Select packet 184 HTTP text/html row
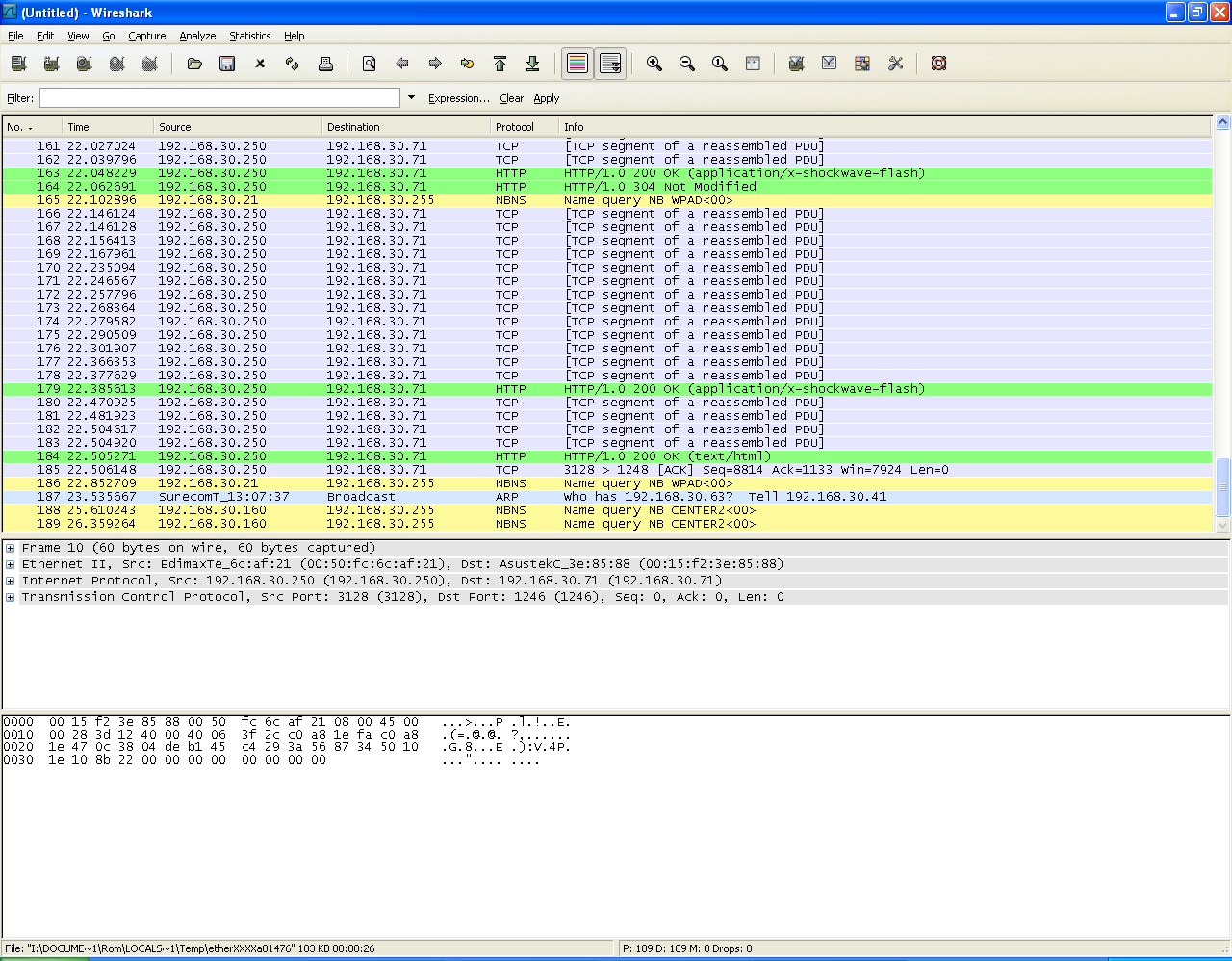Image resolution: width=1232 pixels, height=961 pixels. coord(607,456)
